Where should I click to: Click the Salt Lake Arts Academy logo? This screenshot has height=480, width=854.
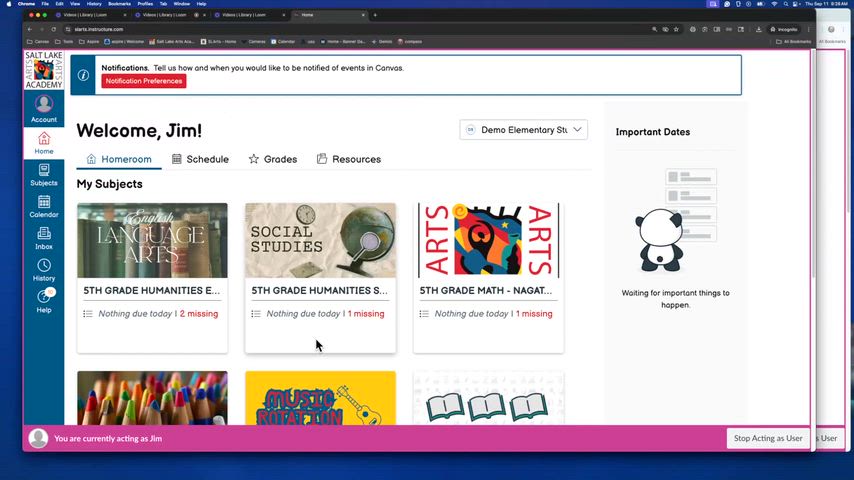tap(43, 70)
